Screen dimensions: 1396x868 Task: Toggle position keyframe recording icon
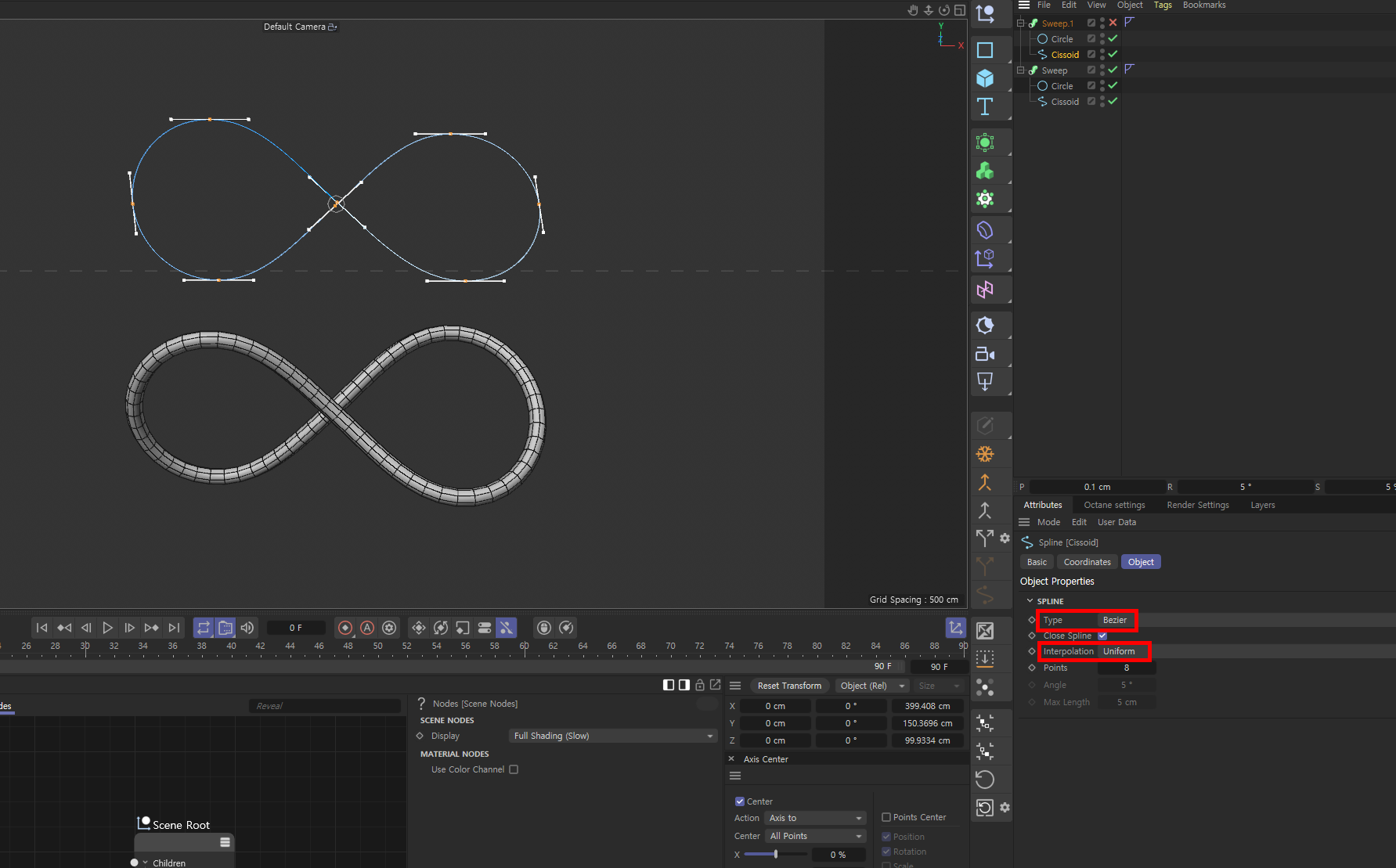coord(419,628)
